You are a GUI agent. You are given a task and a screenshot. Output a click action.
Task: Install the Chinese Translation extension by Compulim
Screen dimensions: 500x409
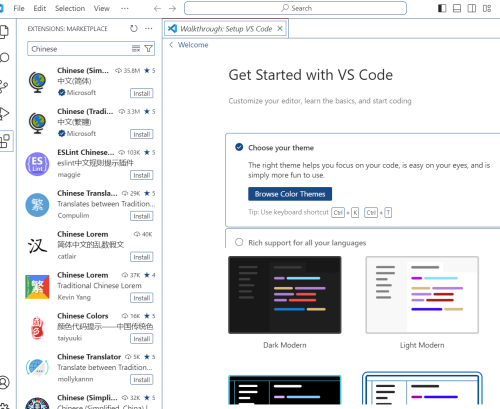click(142, 216)
